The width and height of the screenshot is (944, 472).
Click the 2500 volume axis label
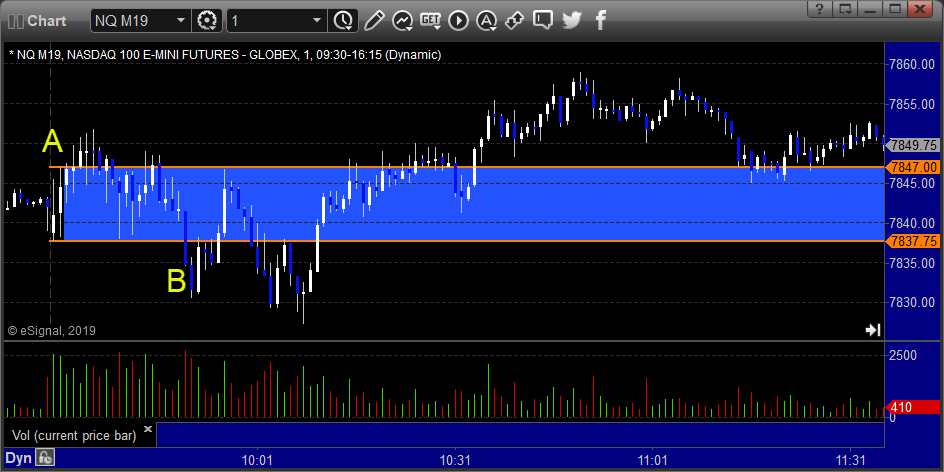[x=902, y=355]
